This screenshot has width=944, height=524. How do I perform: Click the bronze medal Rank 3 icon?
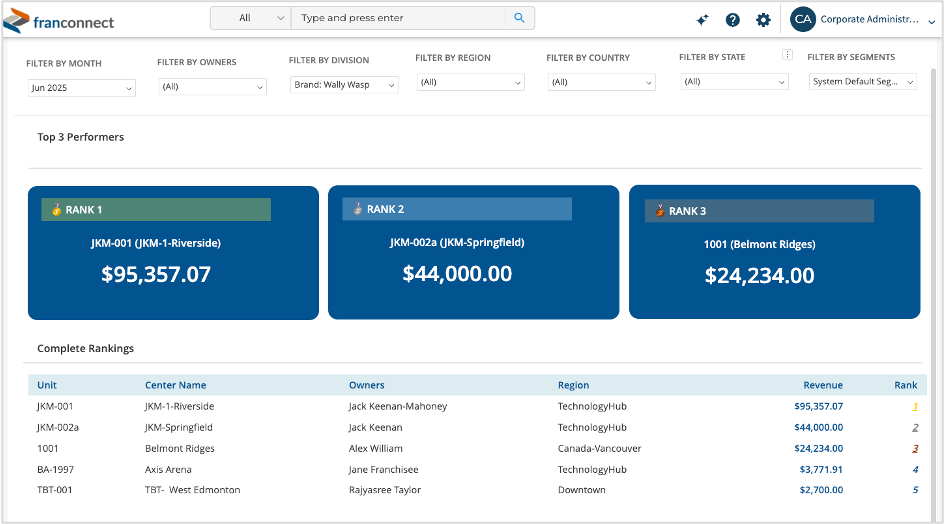659,211
